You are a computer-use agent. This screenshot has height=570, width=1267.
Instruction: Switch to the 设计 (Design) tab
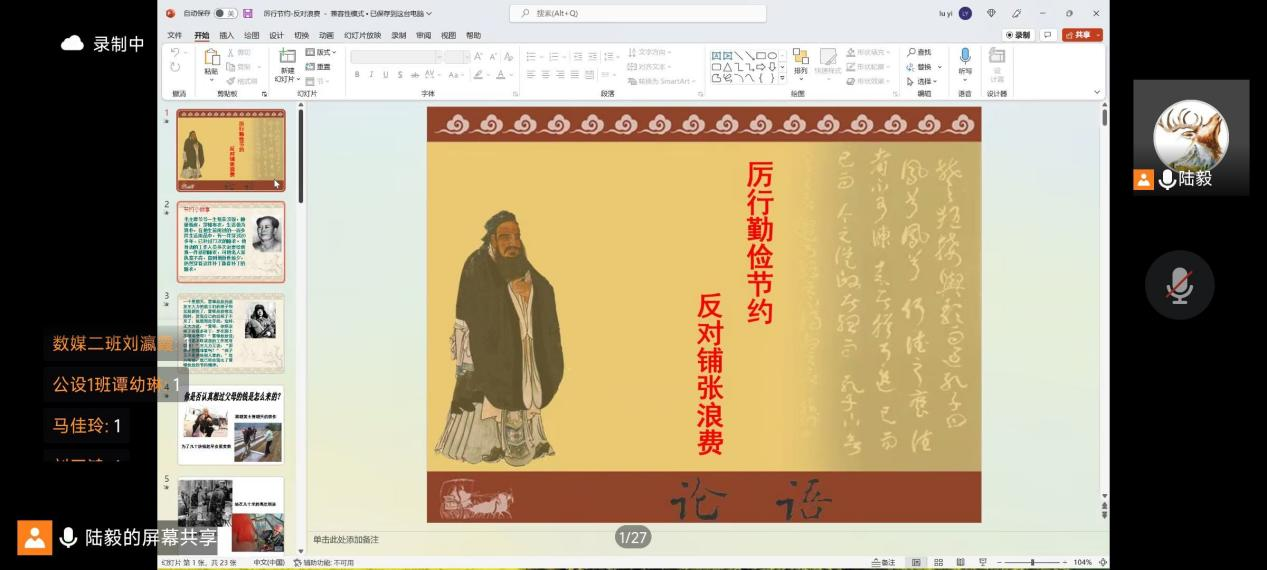276,35
